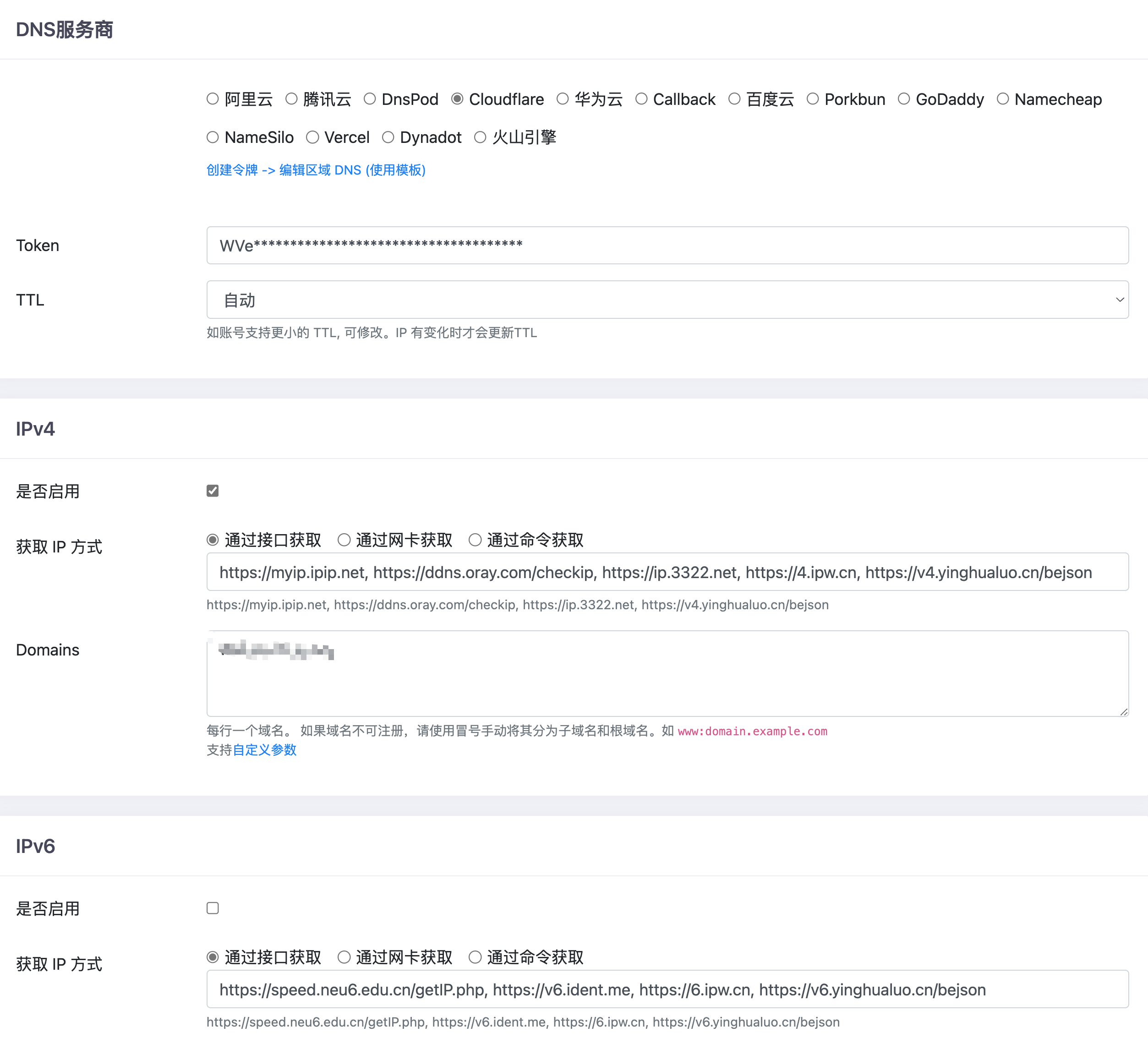Open the 自定义参数 link

[264, 750]
